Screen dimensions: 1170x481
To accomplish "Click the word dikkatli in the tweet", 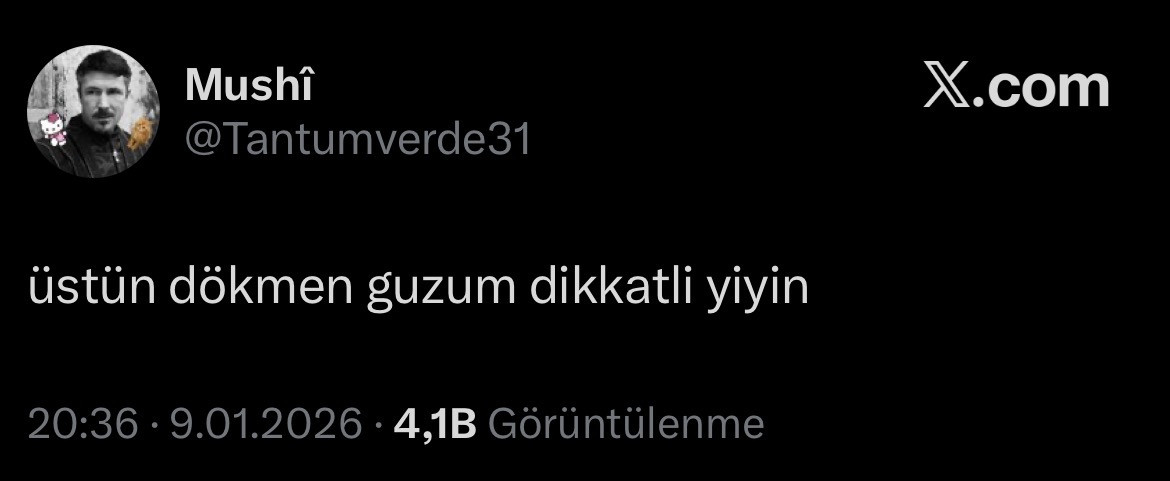I will pos(613,286).
